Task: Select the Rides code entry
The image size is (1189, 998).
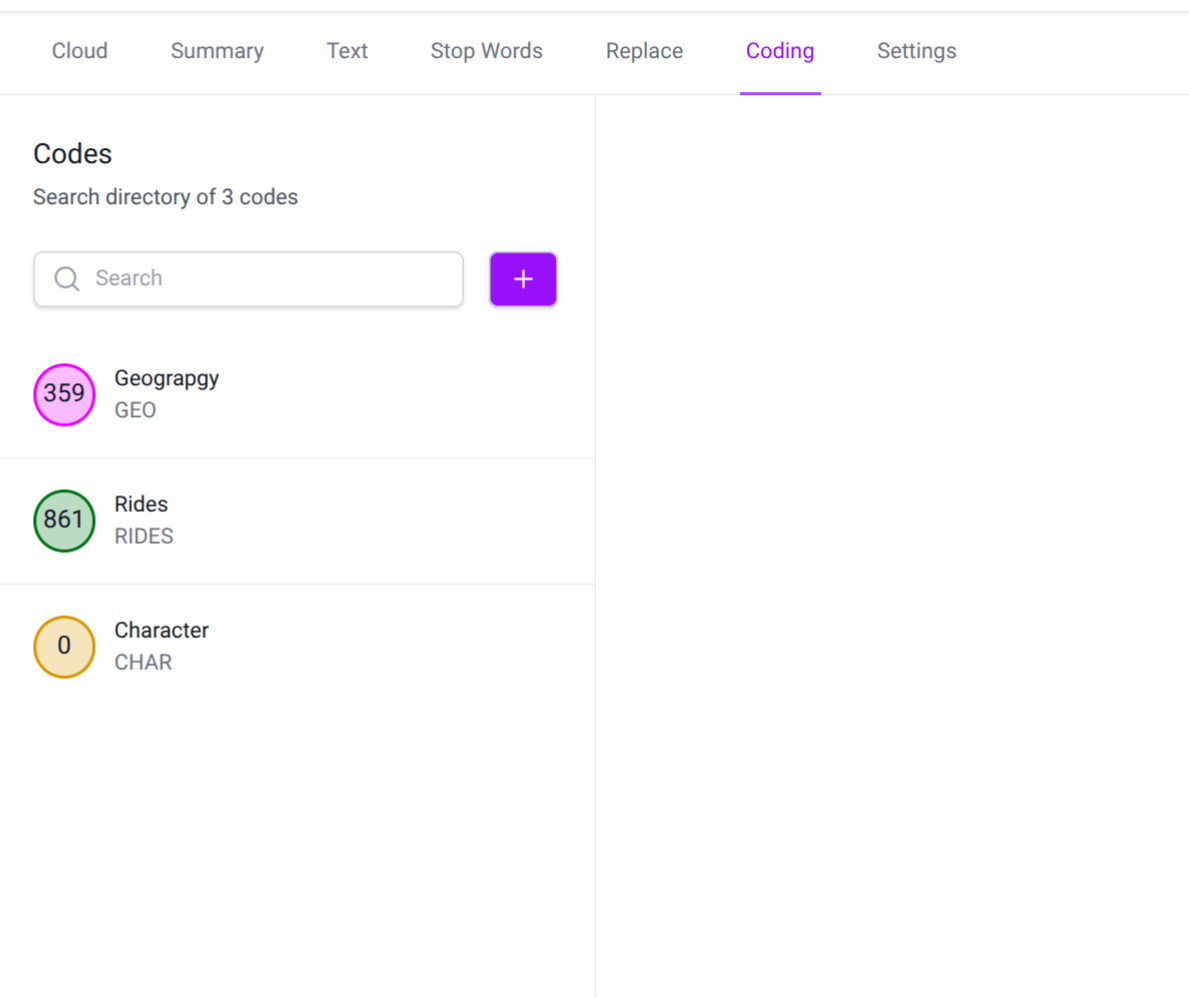Action: tap(297, 521)
